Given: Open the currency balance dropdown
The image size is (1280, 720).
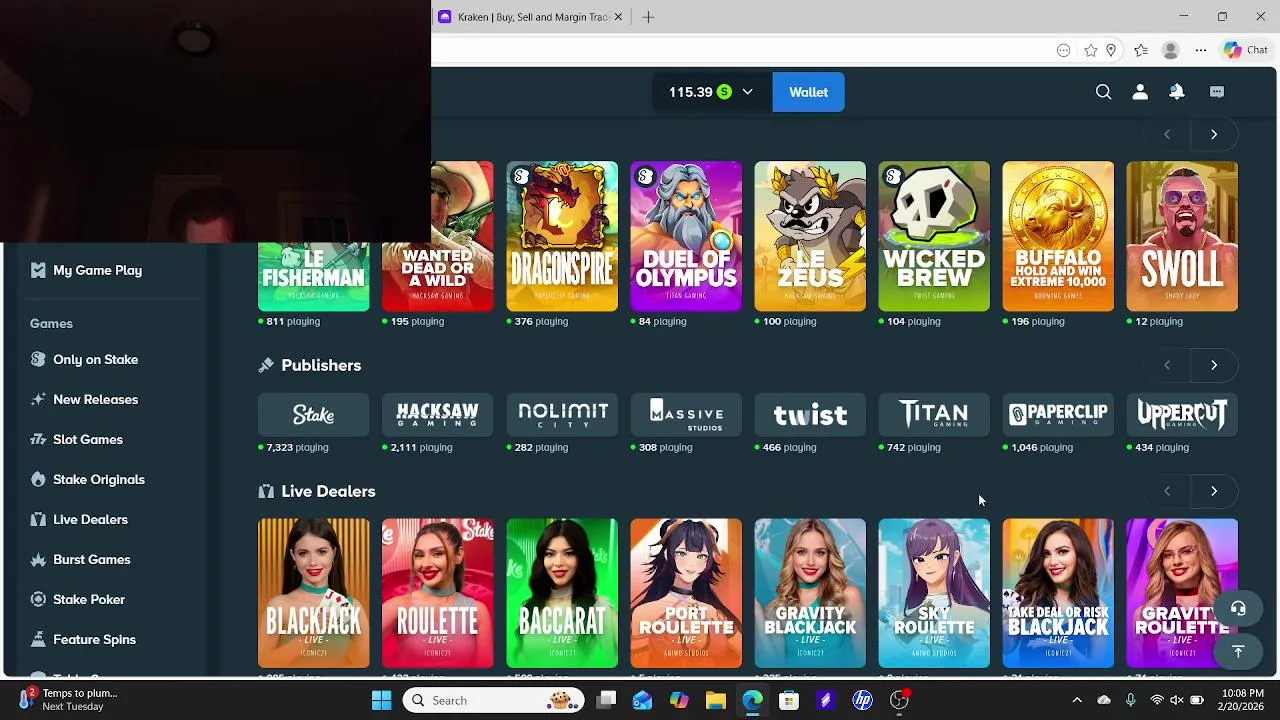Looking at the screenshot, I should pos(711,92).
